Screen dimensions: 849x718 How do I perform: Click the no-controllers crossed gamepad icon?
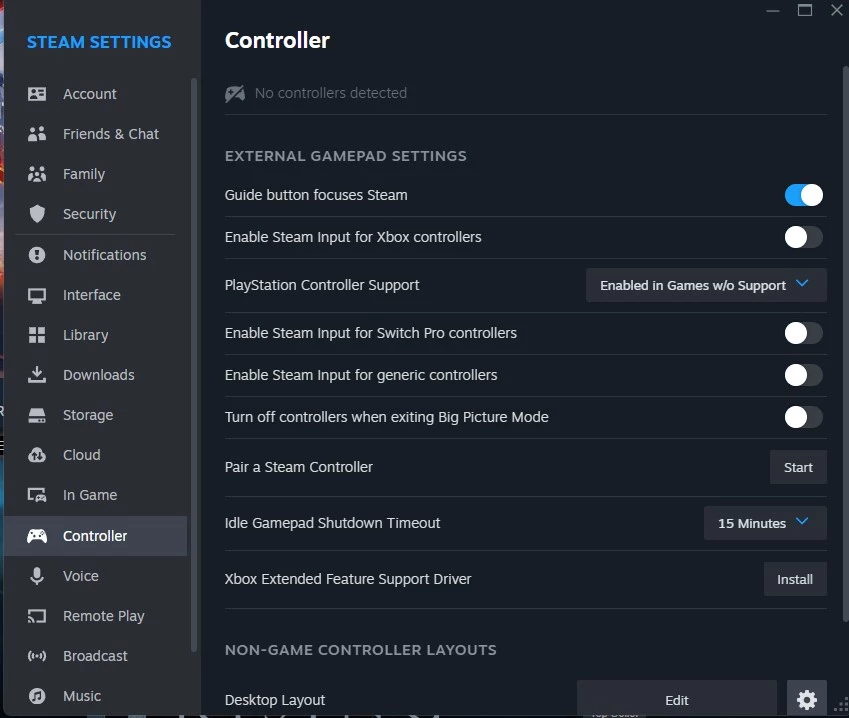(x=235, y=94)
